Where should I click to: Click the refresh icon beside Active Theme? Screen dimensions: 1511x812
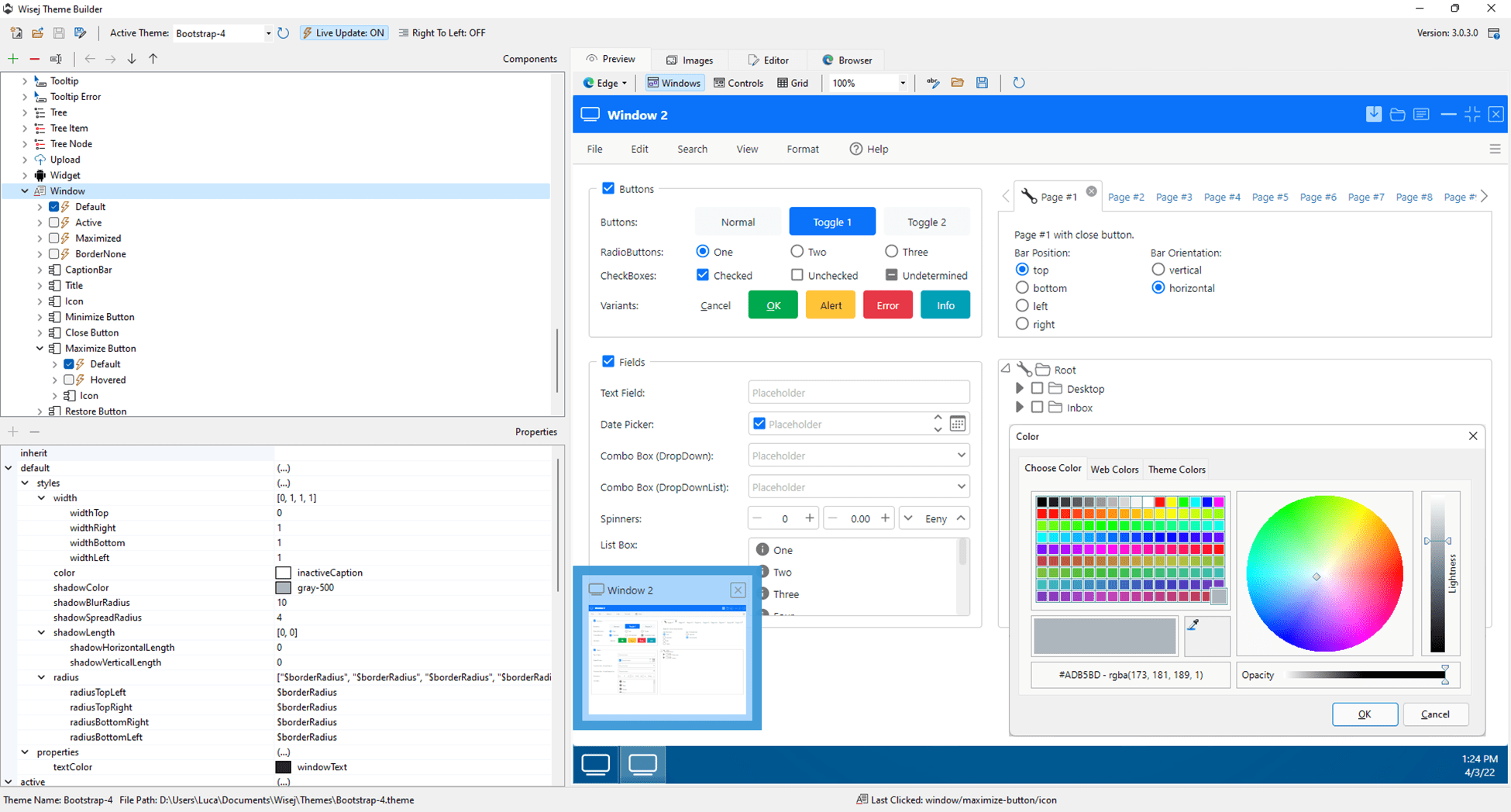tap(284, 33)
